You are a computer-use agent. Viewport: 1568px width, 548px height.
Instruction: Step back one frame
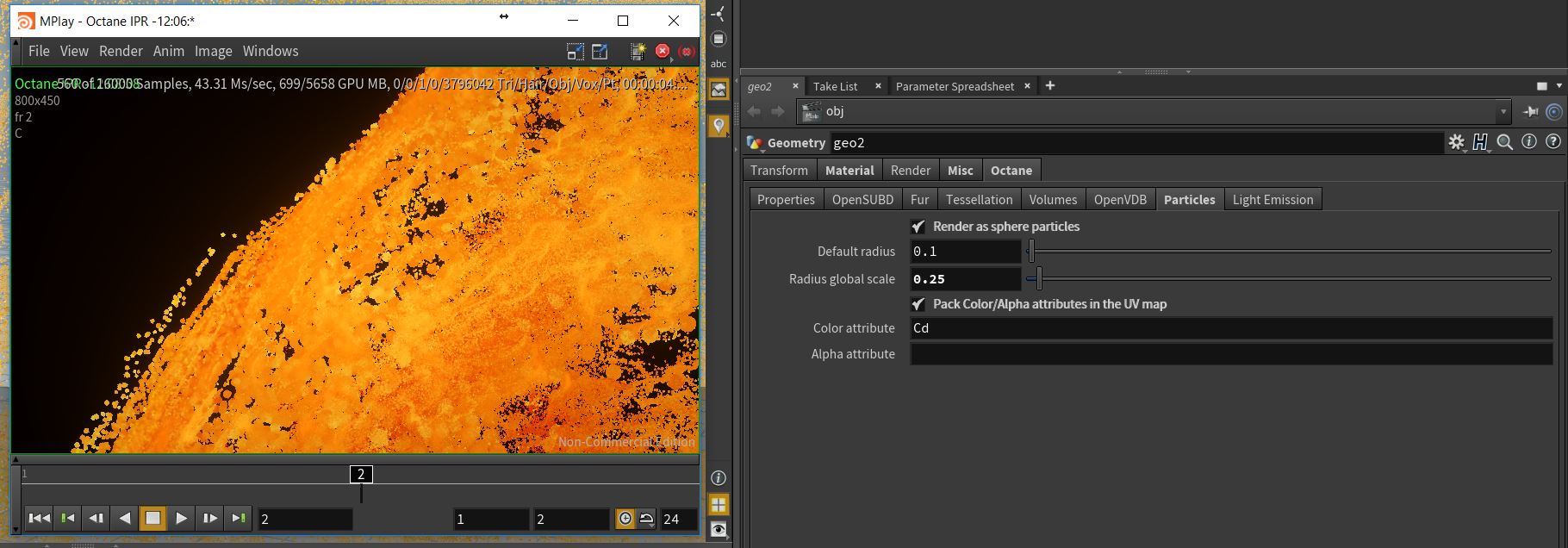pos(96,518)
